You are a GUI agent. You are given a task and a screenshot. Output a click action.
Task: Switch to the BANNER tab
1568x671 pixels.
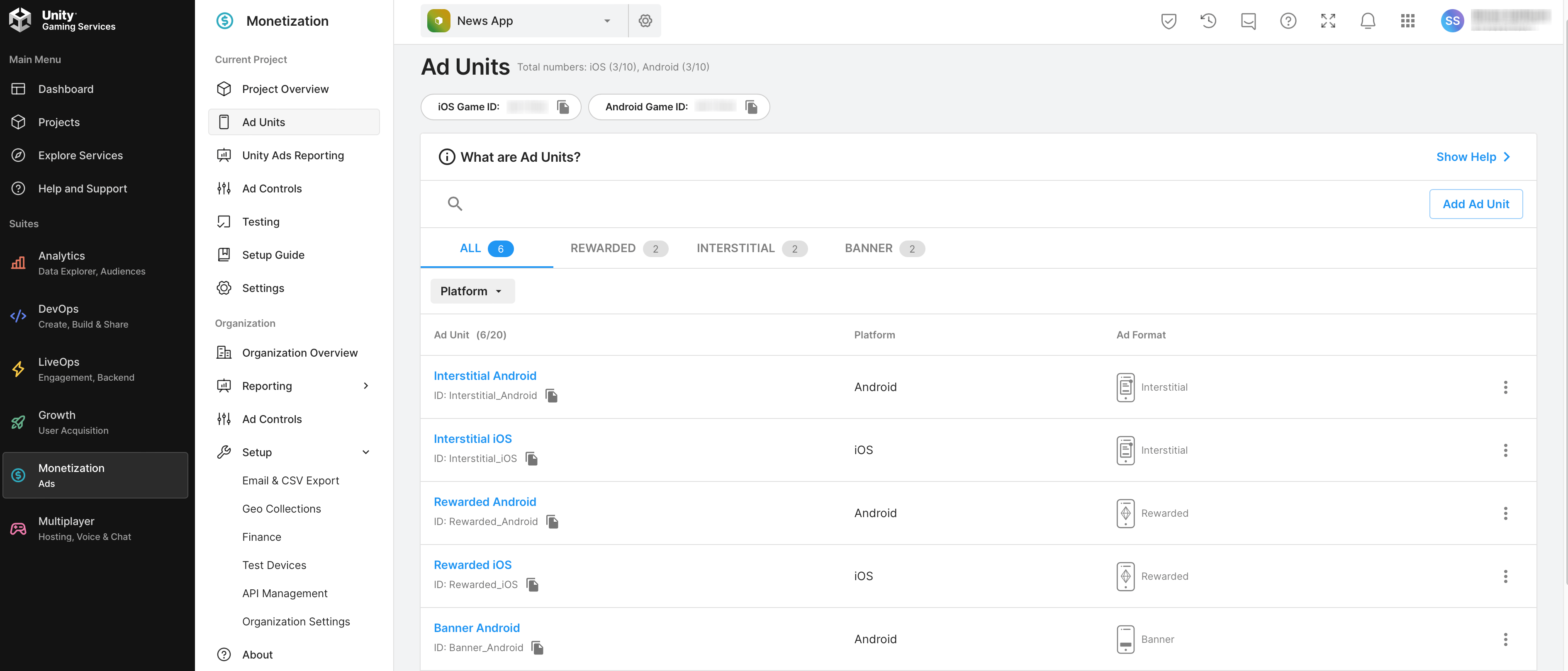(x=884, y=248)
